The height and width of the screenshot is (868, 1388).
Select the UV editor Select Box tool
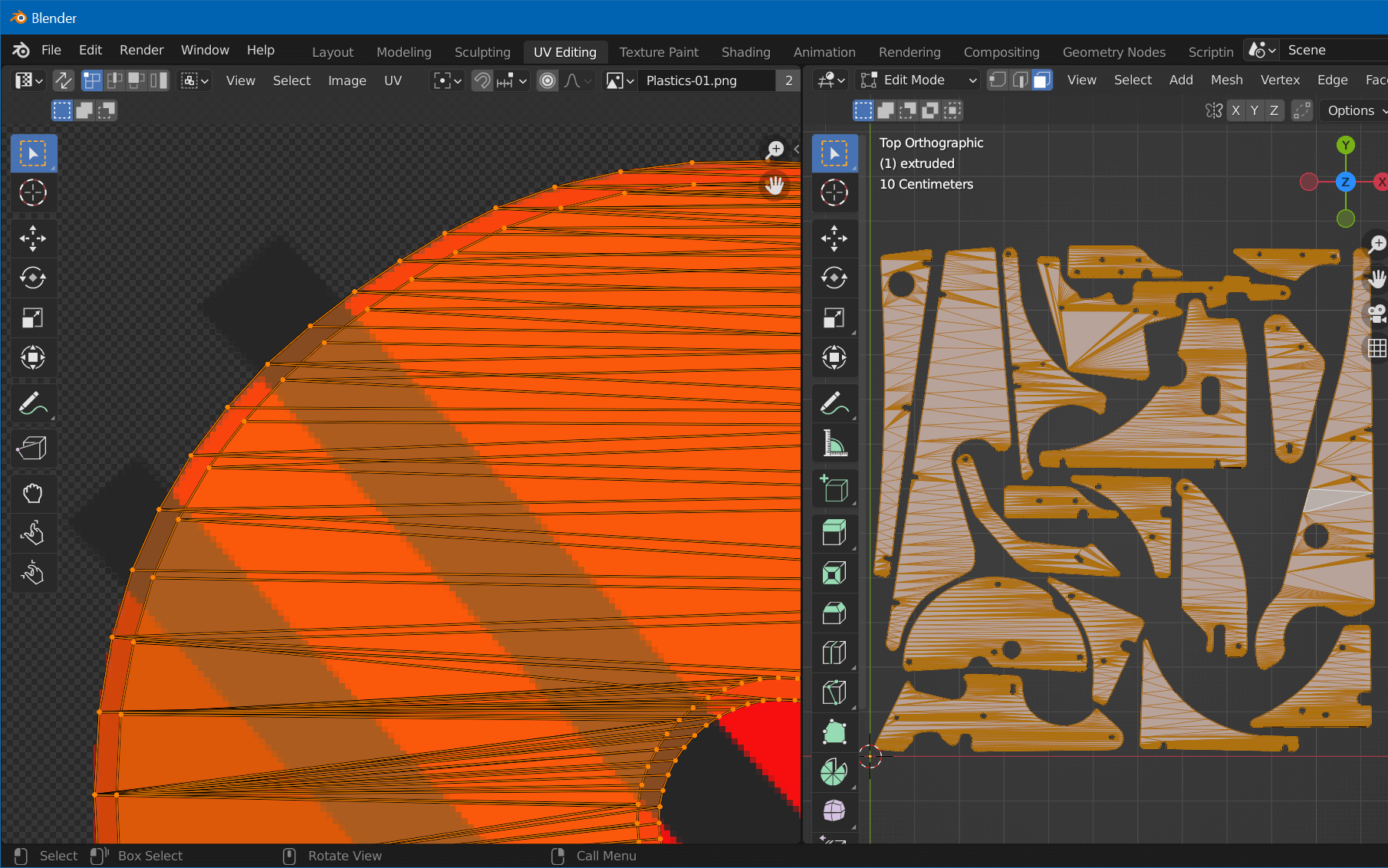tap(33, 154)
